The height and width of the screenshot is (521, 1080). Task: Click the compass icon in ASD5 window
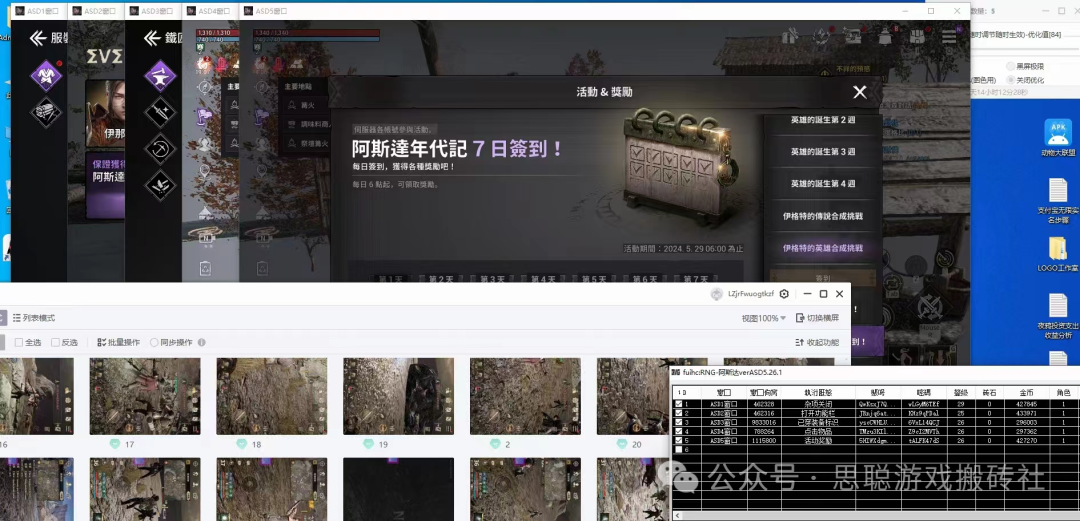tap(262, 87)
